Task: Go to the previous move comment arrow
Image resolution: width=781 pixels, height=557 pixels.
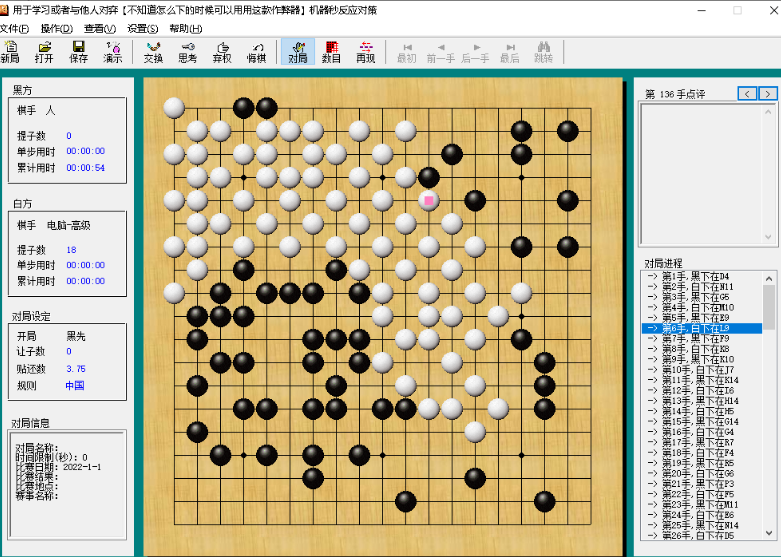Action: tap(747, 93)
